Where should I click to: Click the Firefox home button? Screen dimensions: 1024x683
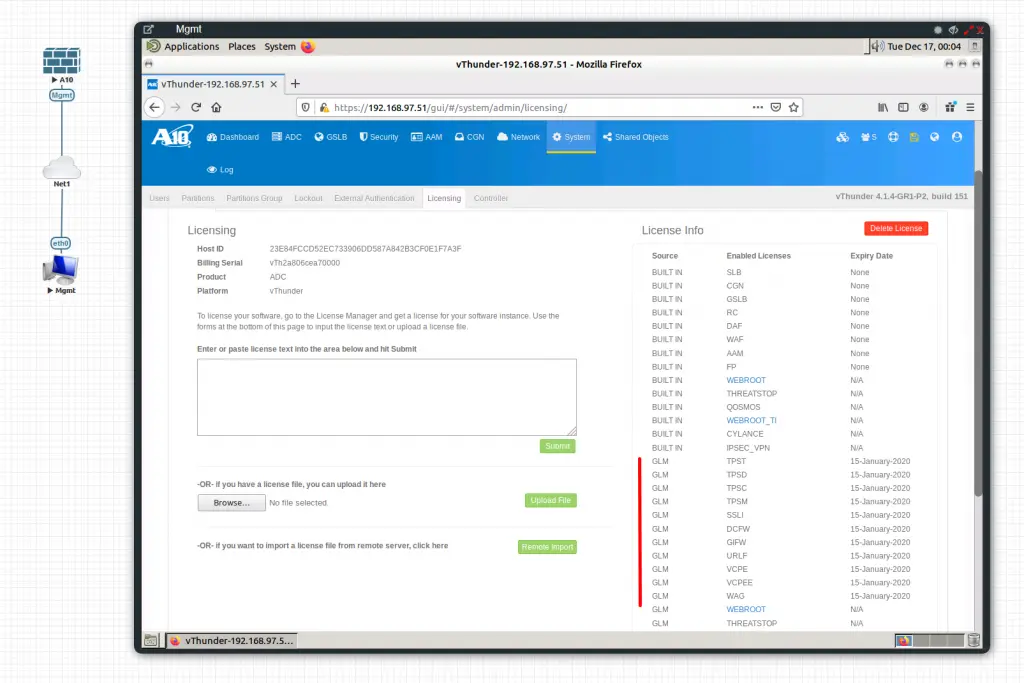tap(216, 107)
